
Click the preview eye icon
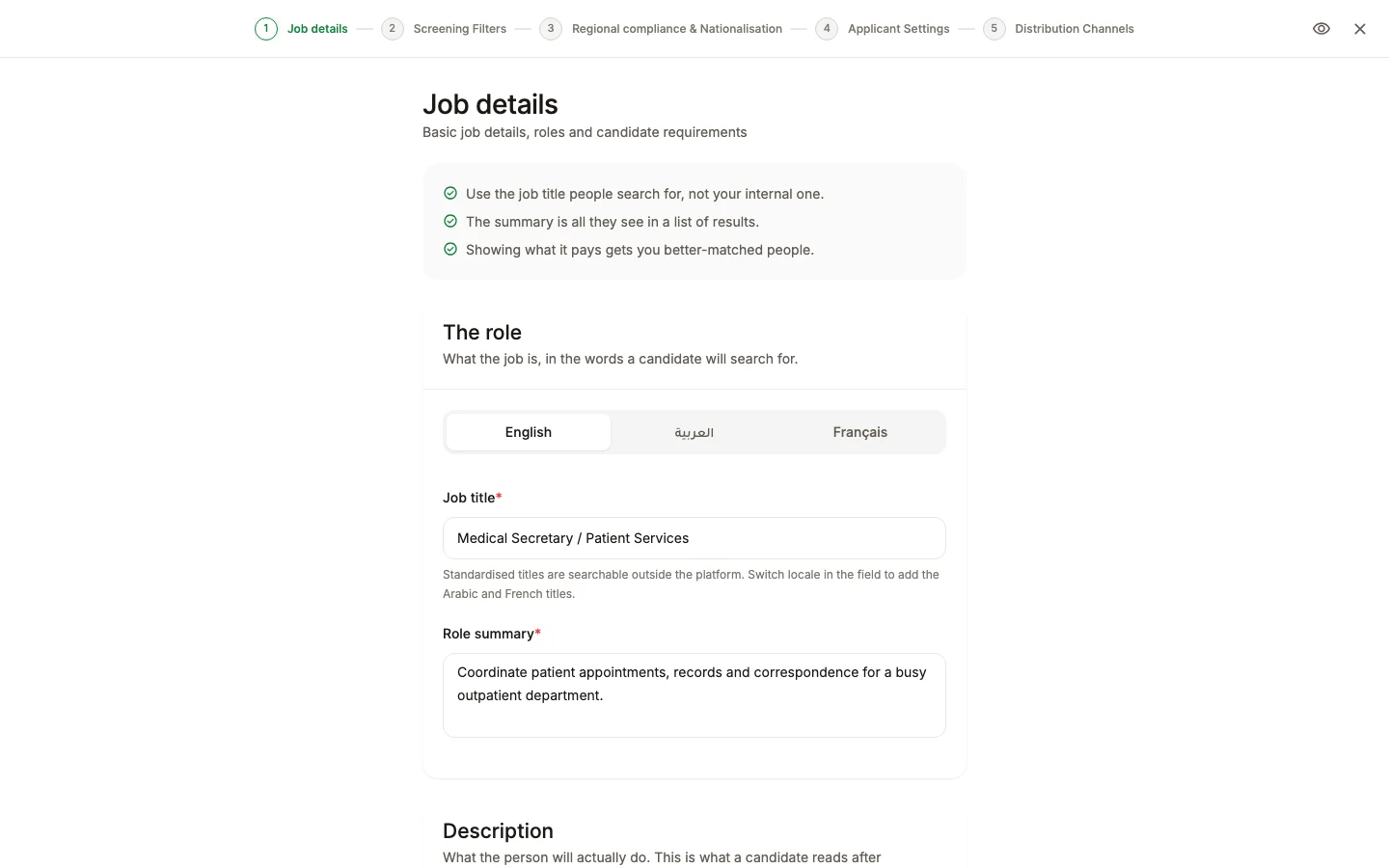(x=1321, y=29)
